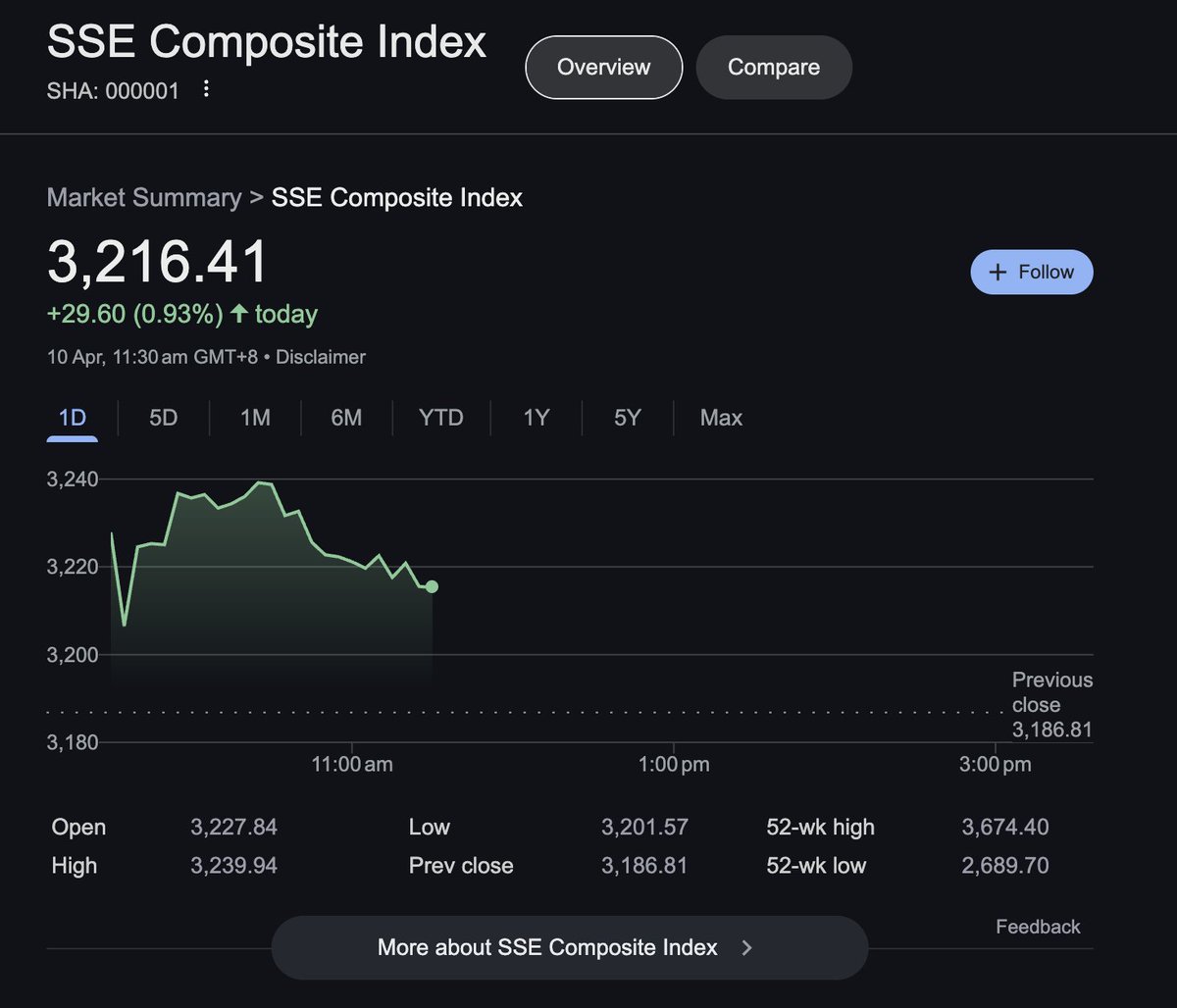
Task: Click the 10 Apr, 11:30 am timestamp
Action: click(152, 357)
